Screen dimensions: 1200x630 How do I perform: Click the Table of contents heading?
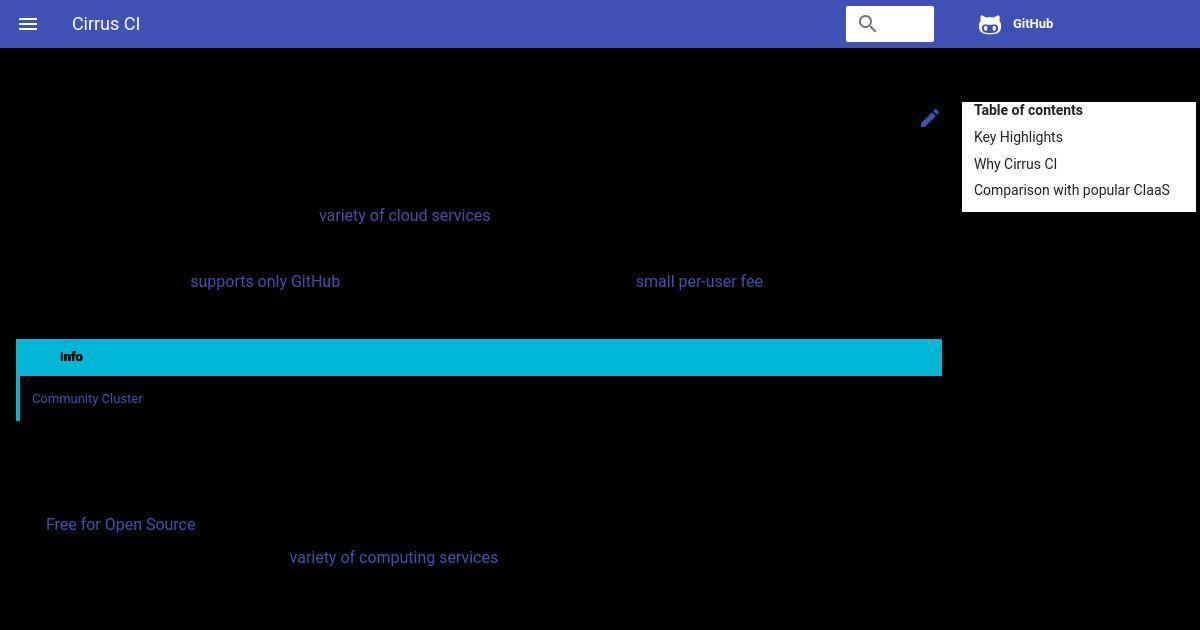click(1028, 110)
